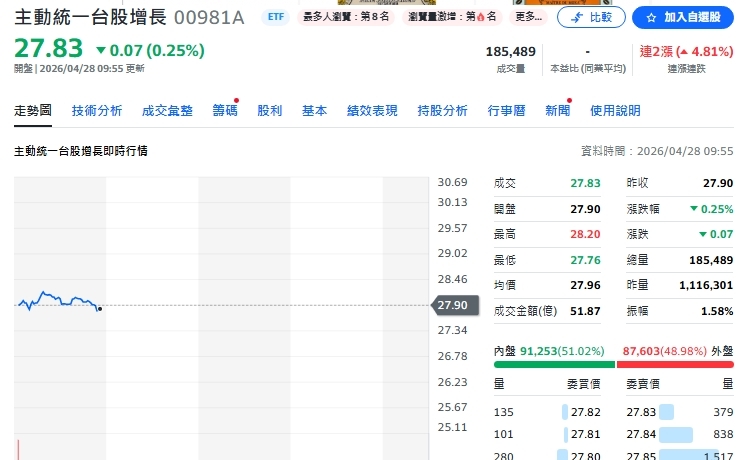This screenshot has width=739, height=460.
Task: Open the 籌碼 tab
Action: coord(225,111)
